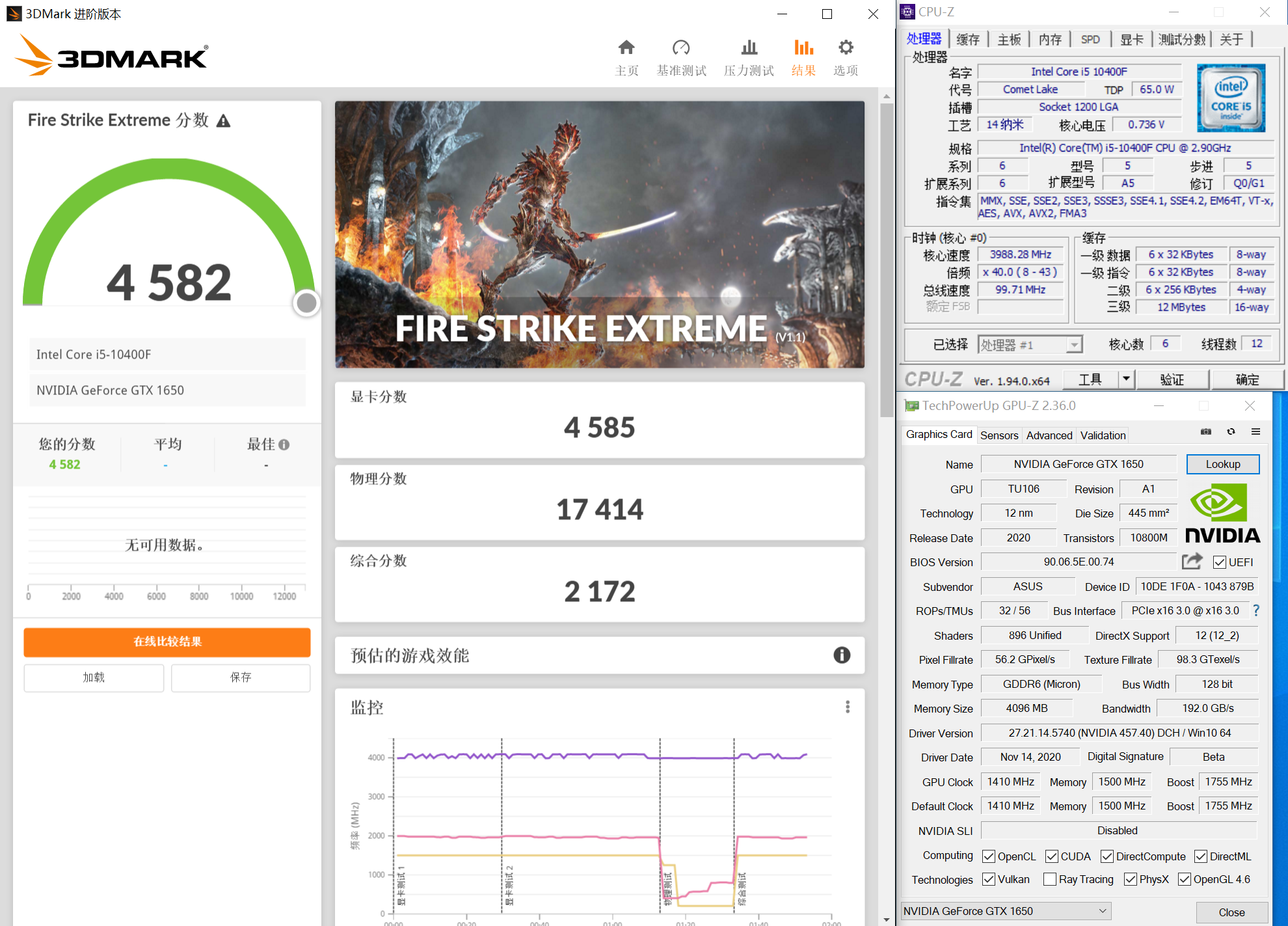Click Intel Core i5 logo in CPU-Z
The height and width of the screenshot is (926, 1288).
(x=1231, y=98)
